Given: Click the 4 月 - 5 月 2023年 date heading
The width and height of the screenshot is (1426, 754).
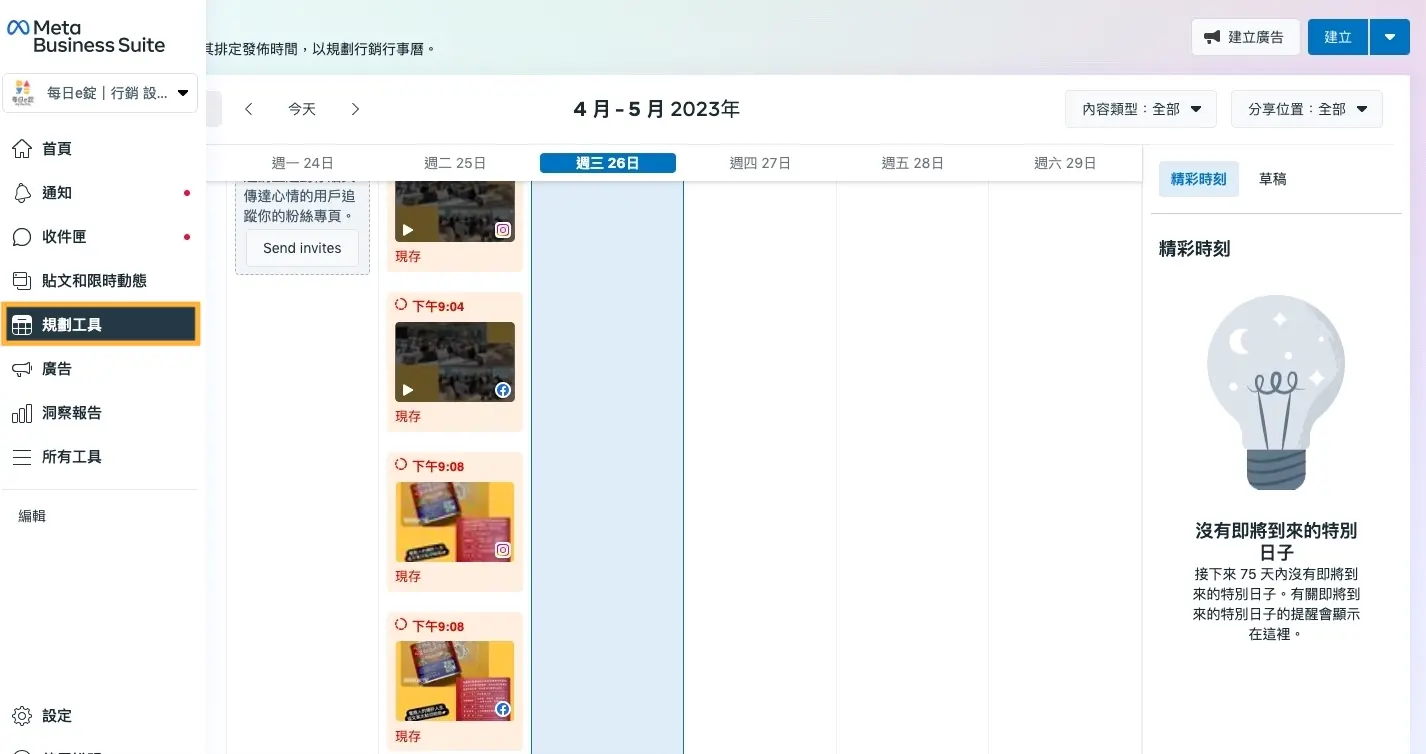Looking at the screenshot, I should [657, 109].
